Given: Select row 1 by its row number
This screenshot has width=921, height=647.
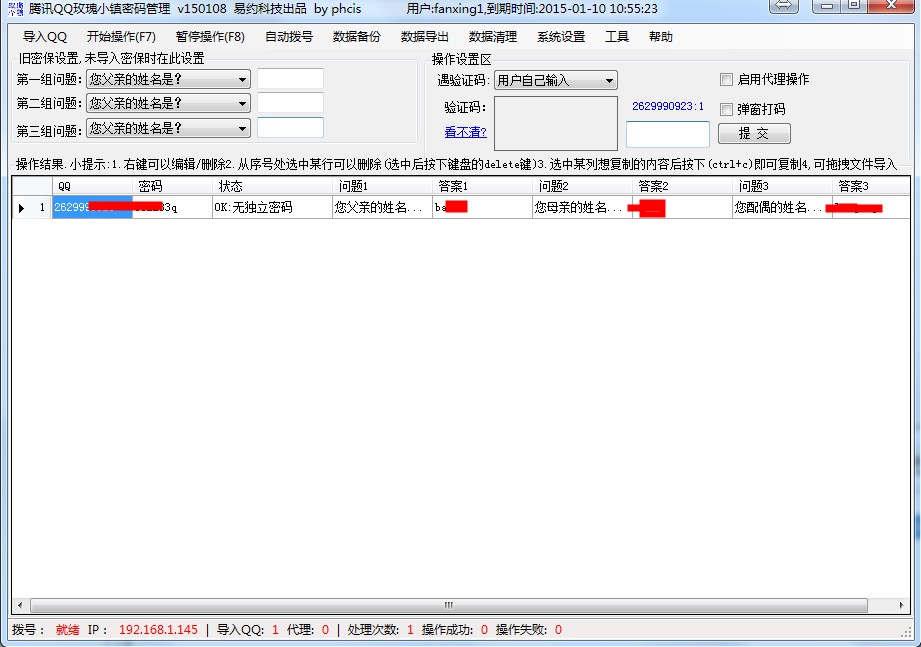Looking at the screenshot, I should click(x=32, y=207).
